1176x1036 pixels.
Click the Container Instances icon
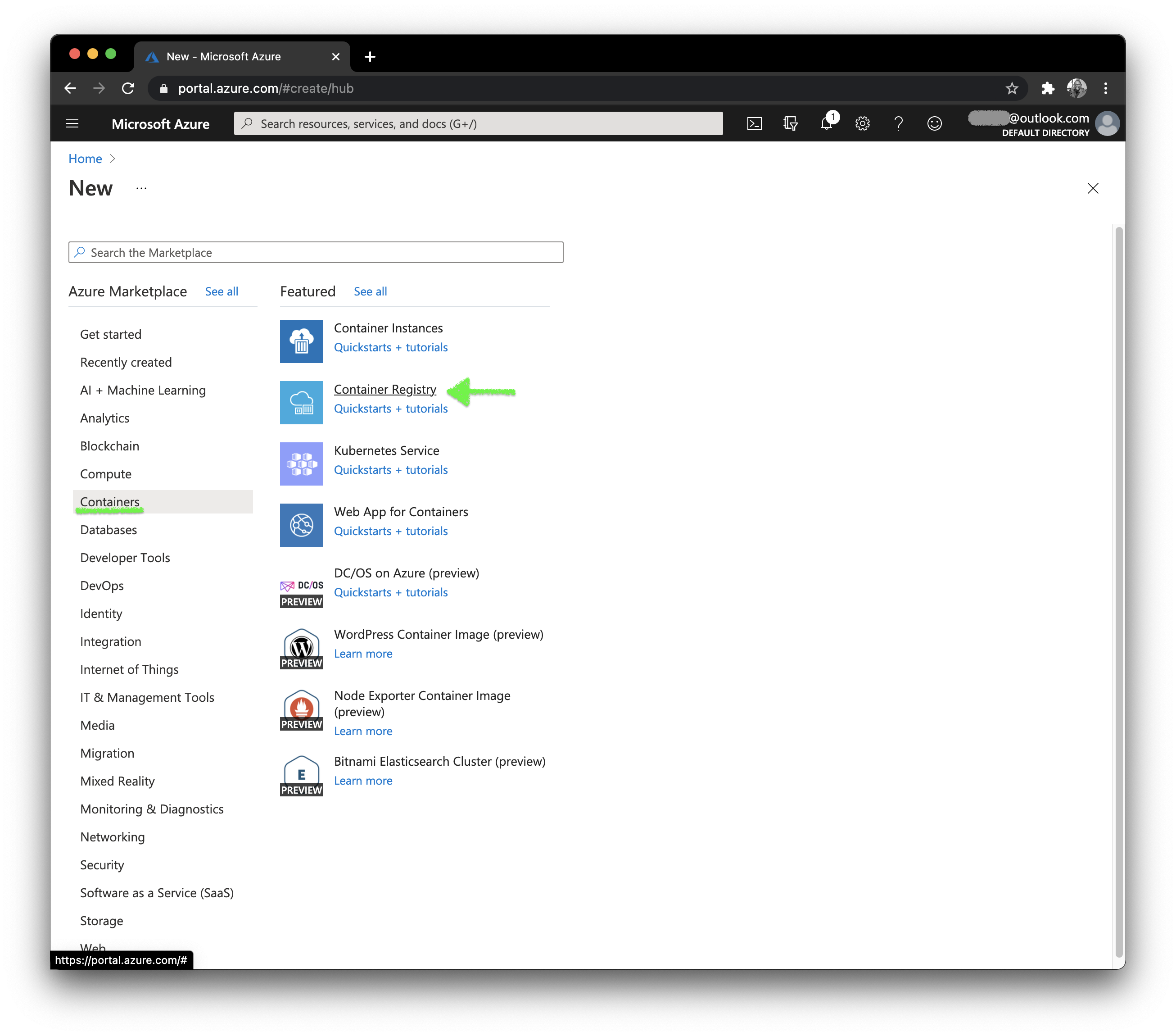point(301,341)
